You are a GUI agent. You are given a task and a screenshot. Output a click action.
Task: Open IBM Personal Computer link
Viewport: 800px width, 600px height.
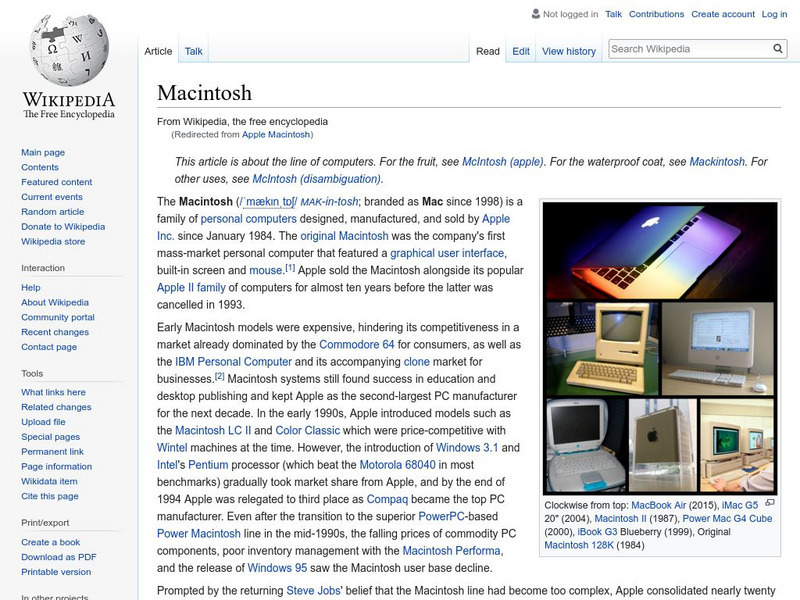233,362
